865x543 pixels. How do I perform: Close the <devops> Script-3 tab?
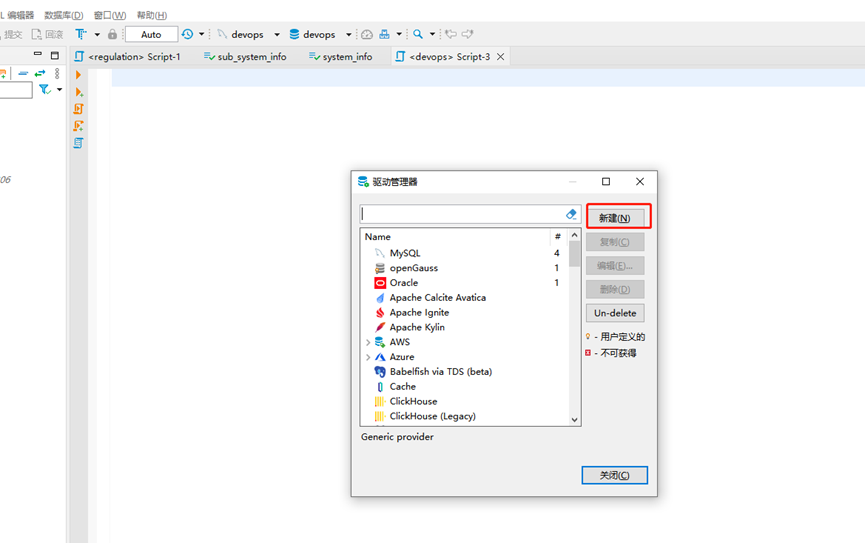pyautogui.click(x=500, y=56)
